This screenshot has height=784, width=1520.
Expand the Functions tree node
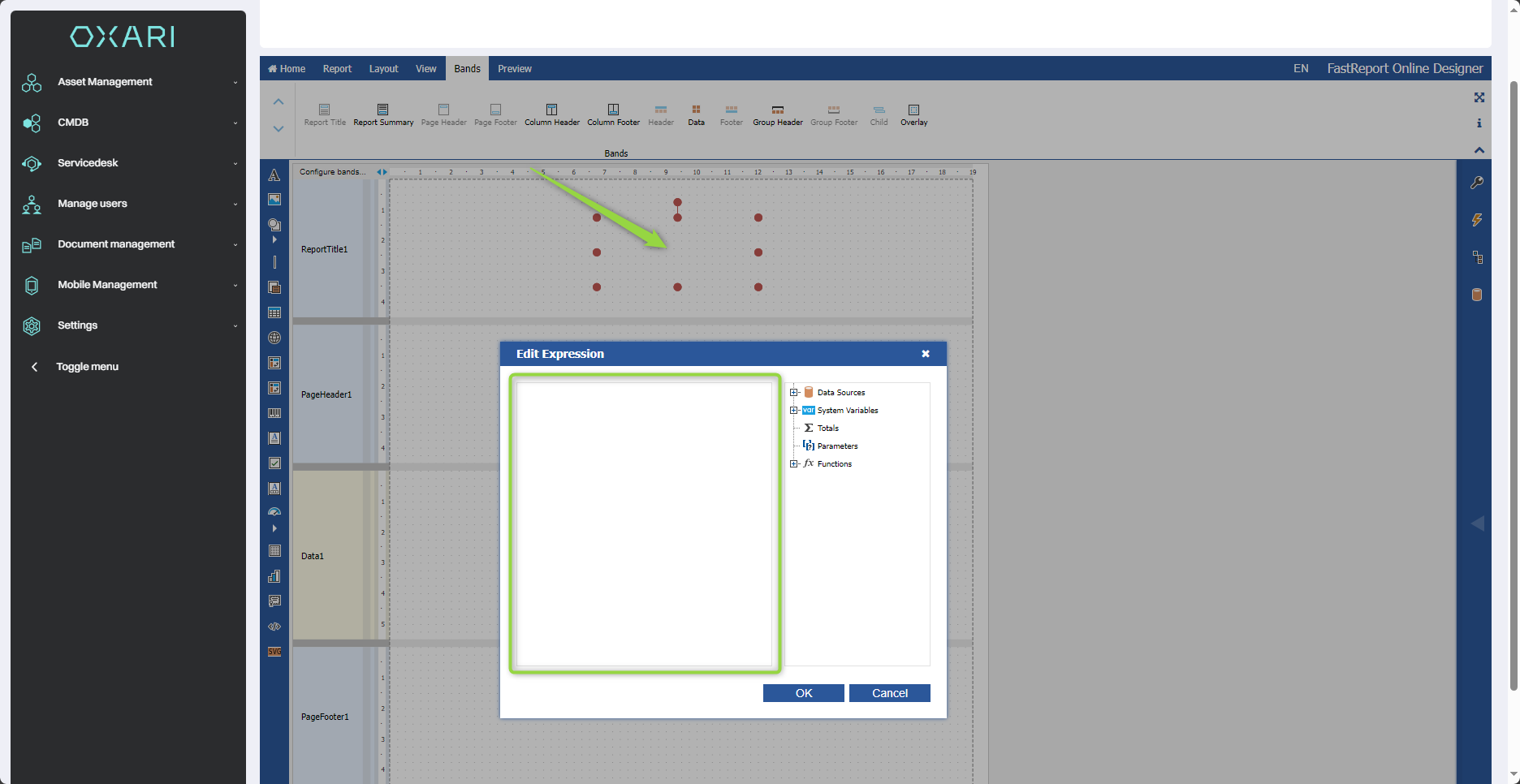point(794,464)
